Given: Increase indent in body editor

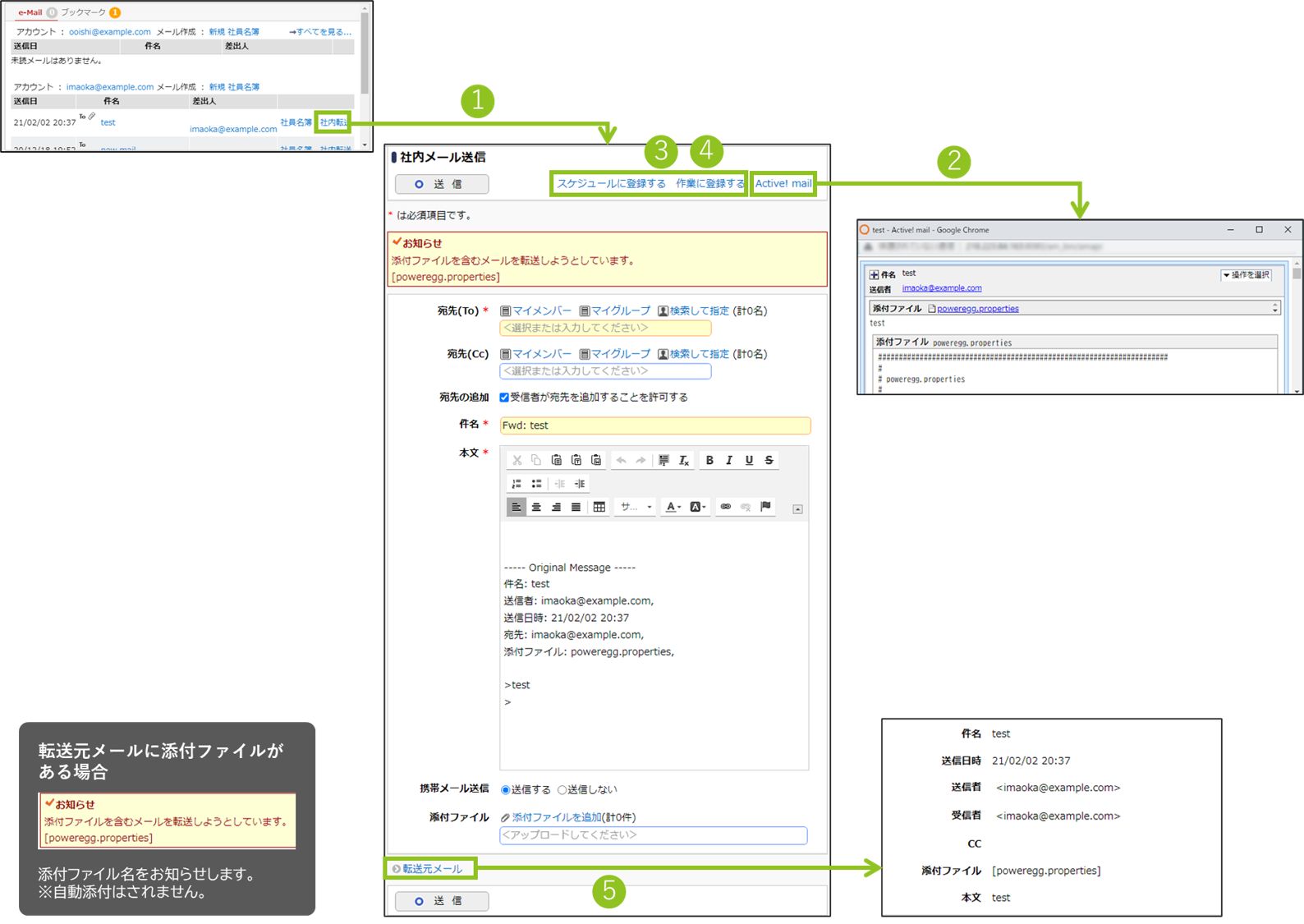Looking at the screenshot, I should pyautogui.click(x=580, y=484).
